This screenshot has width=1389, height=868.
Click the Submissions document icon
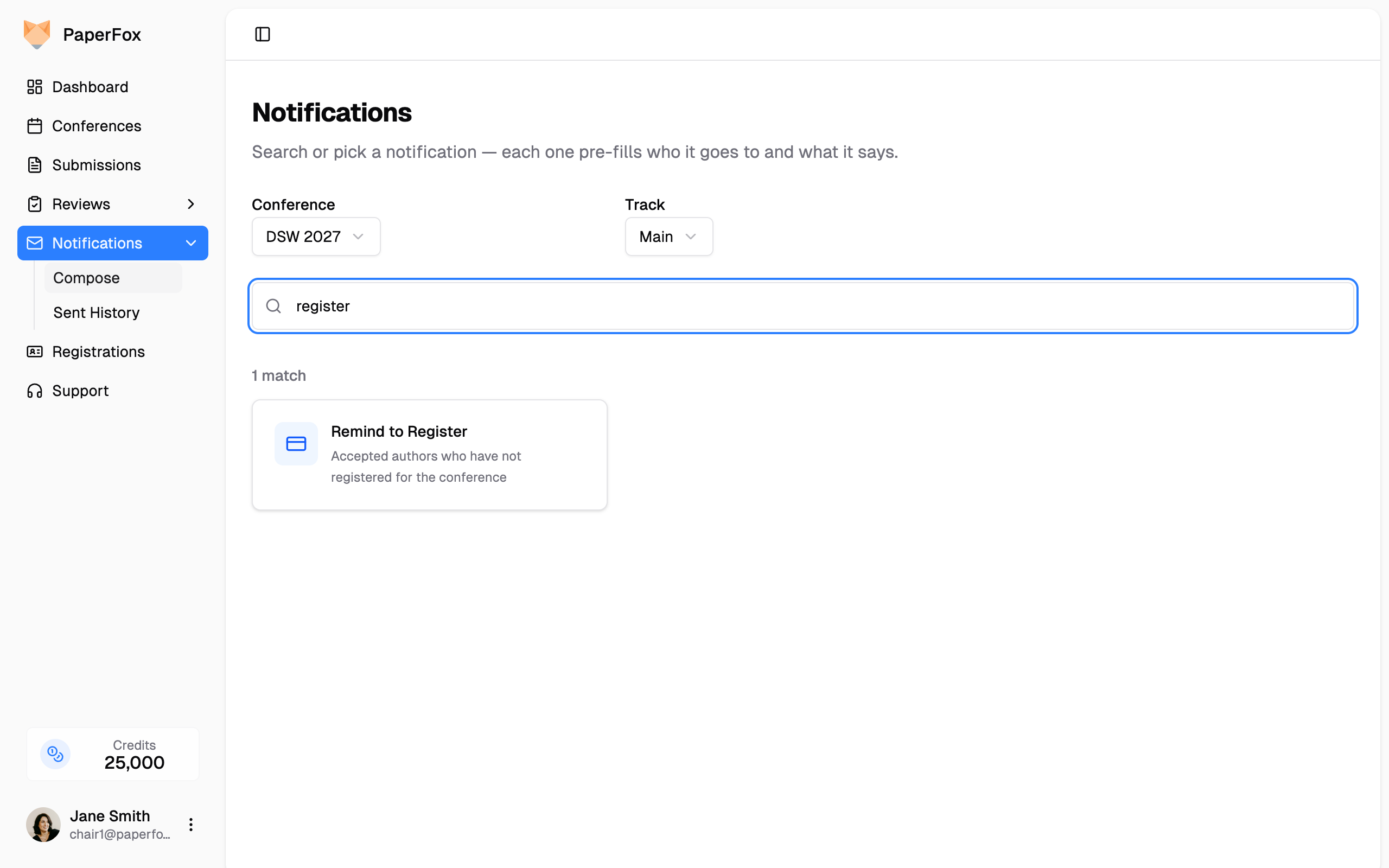[x=34, y=165]
